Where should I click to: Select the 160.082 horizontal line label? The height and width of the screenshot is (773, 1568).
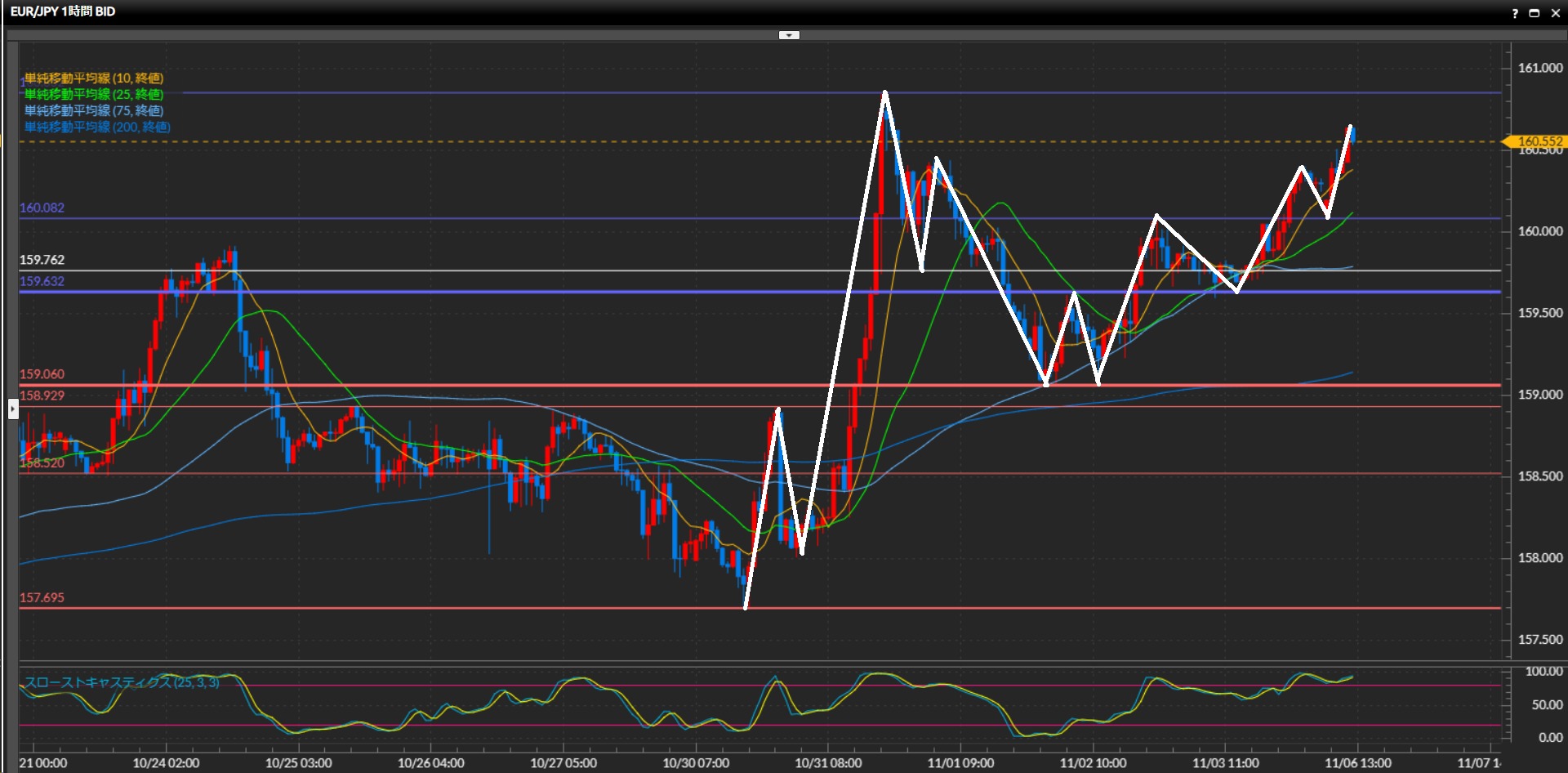coord(42,208)
